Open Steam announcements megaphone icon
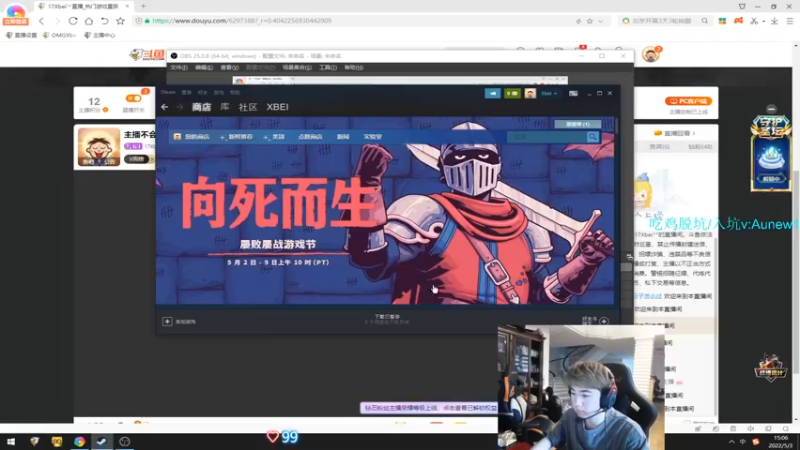The image size is (800, 450). tap(492, 93)
